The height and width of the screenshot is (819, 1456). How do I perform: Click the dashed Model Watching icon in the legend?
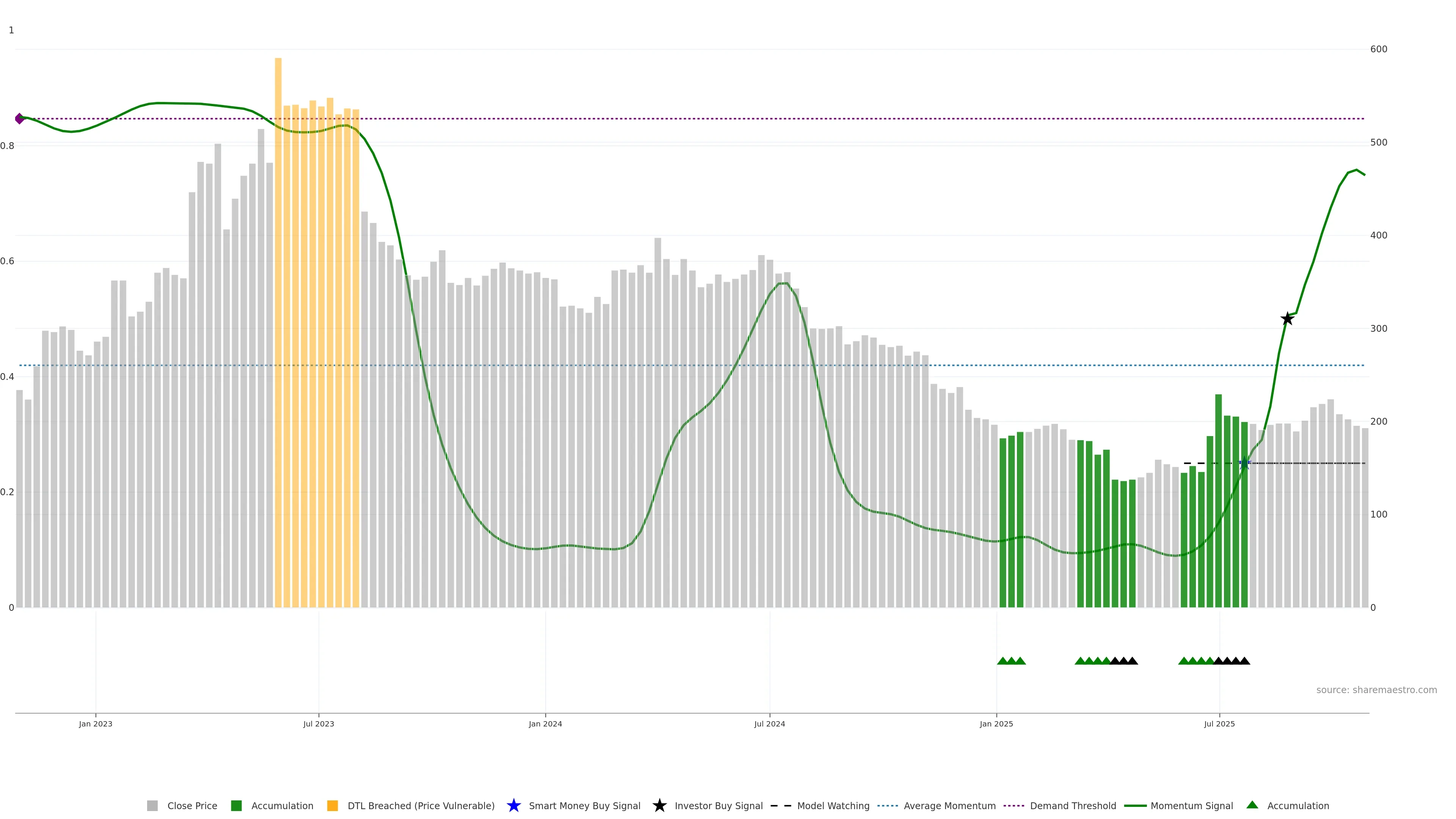781,805
